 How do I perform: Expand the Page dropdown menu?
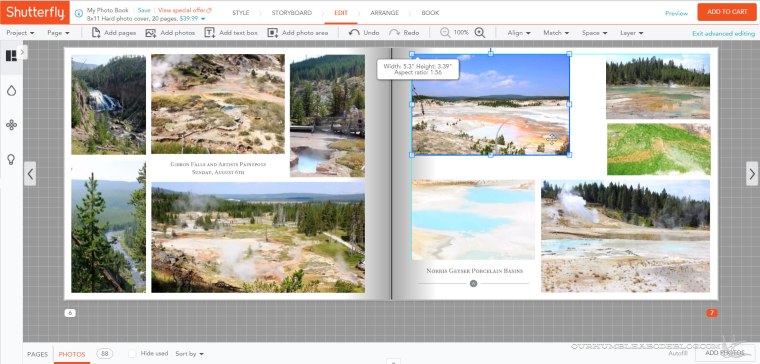click(x=58, y=33)
